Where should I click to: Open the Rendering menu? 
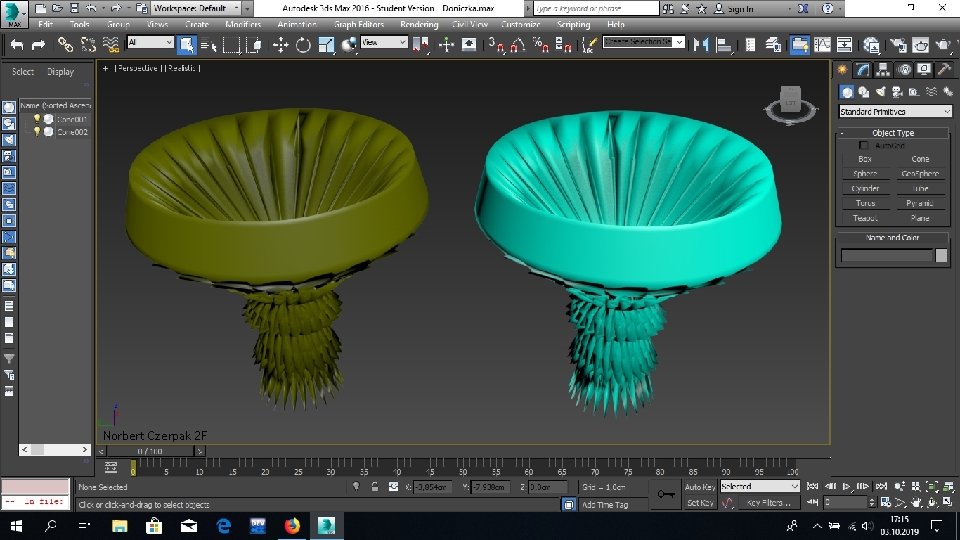tap(419, 24)
